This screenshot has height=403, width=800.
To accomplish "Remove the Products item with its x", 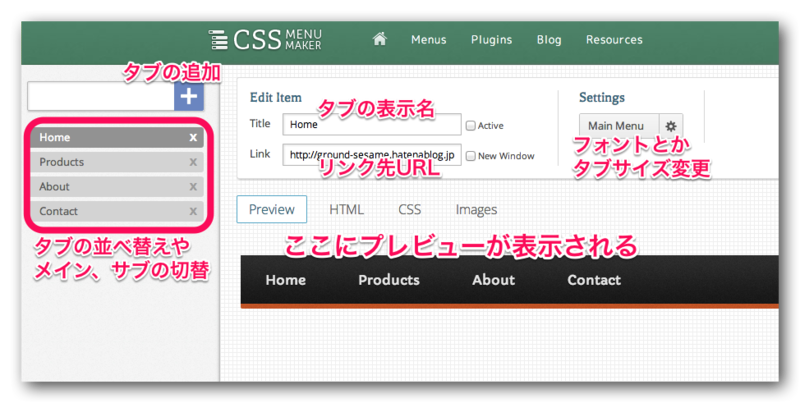I will 193,162.
